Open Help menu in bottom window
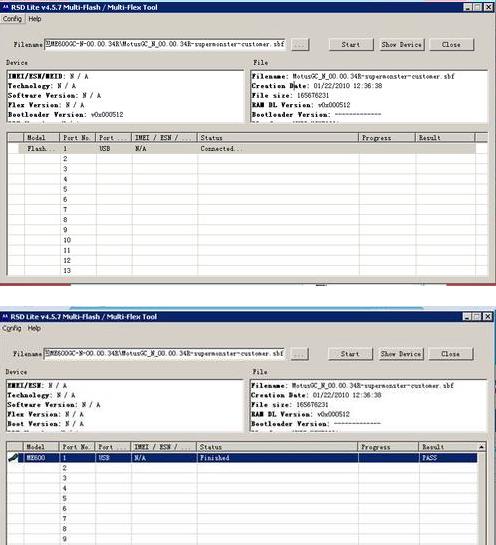The height and width of the screenshot is (545, 496). click(x=34, y=328)
